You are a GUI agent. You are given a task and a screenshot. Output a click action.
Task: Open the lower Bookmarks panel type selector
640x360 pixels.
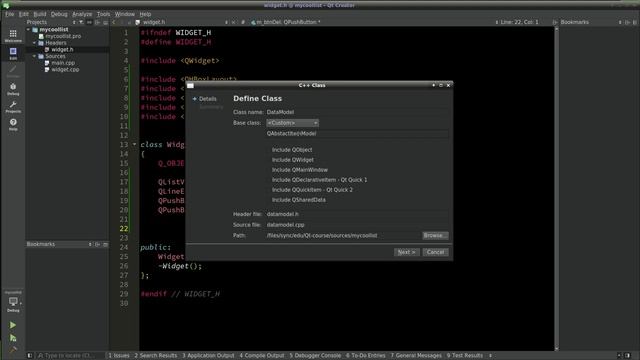pos(90,244)
